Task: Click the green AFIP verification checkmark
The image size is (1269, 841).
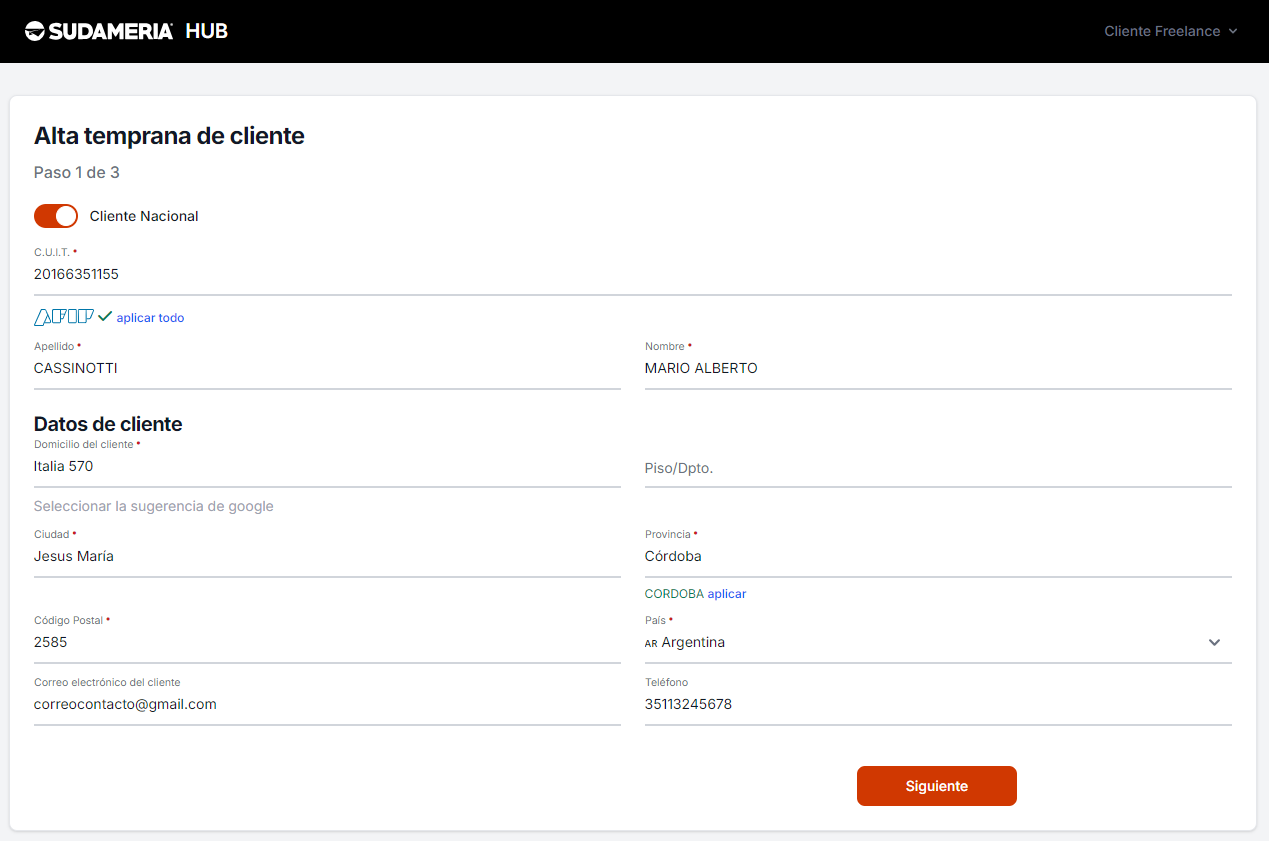Action: [105, 317]
